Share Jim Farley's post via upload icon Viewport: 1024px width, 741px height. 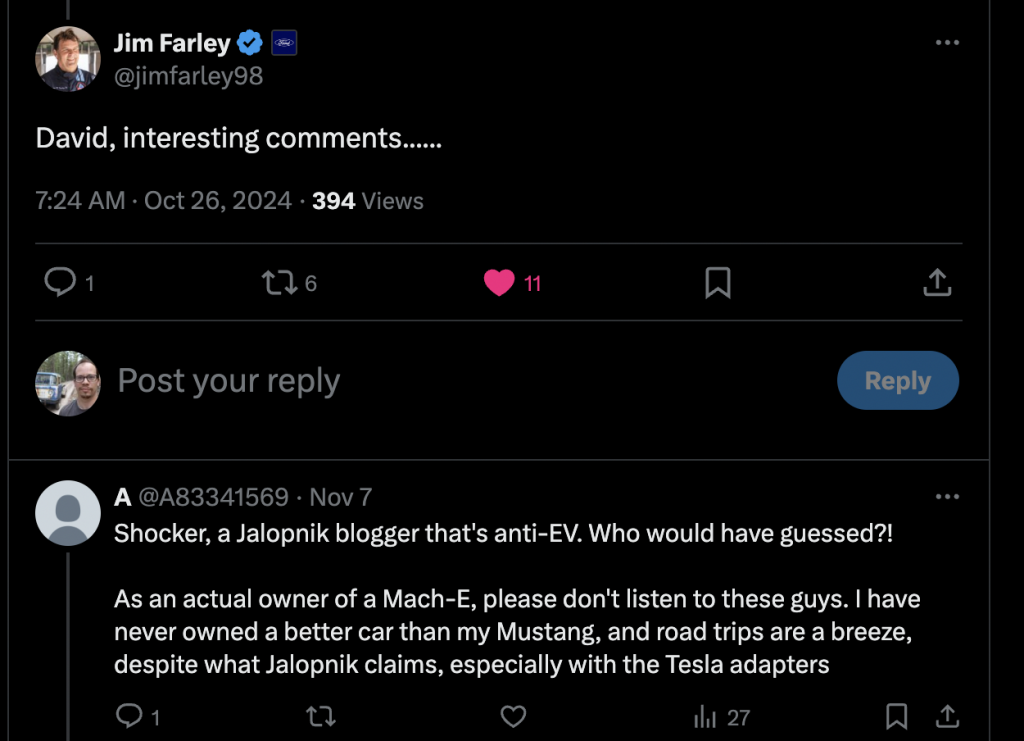(937, 283)
